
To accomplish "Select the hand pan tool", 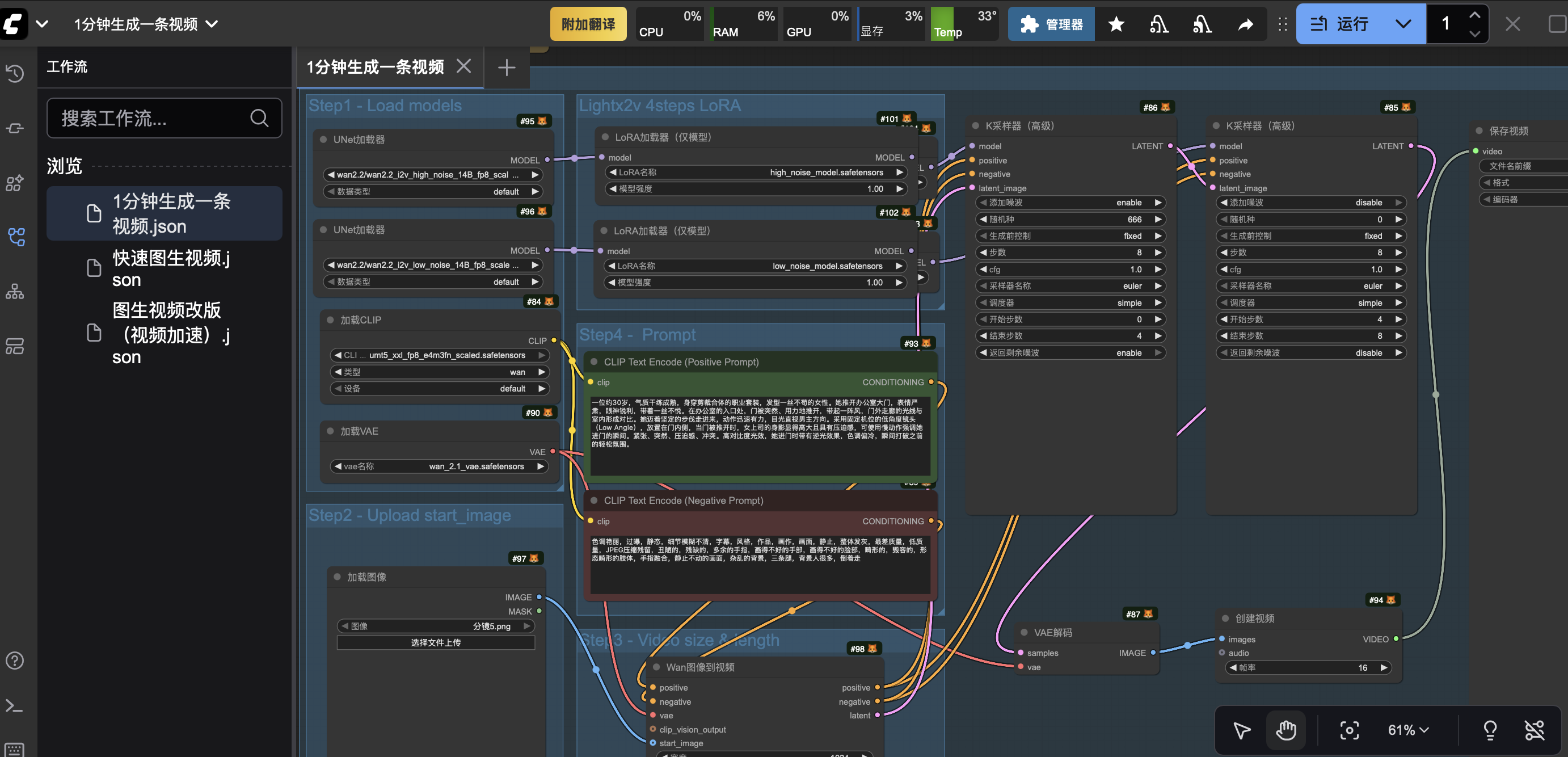I will [x=1285, y=730].
